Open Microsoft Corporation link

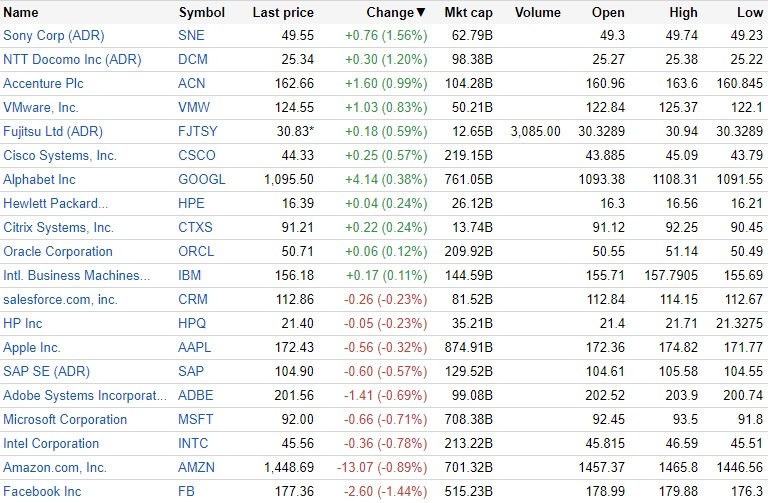[65, 419]
